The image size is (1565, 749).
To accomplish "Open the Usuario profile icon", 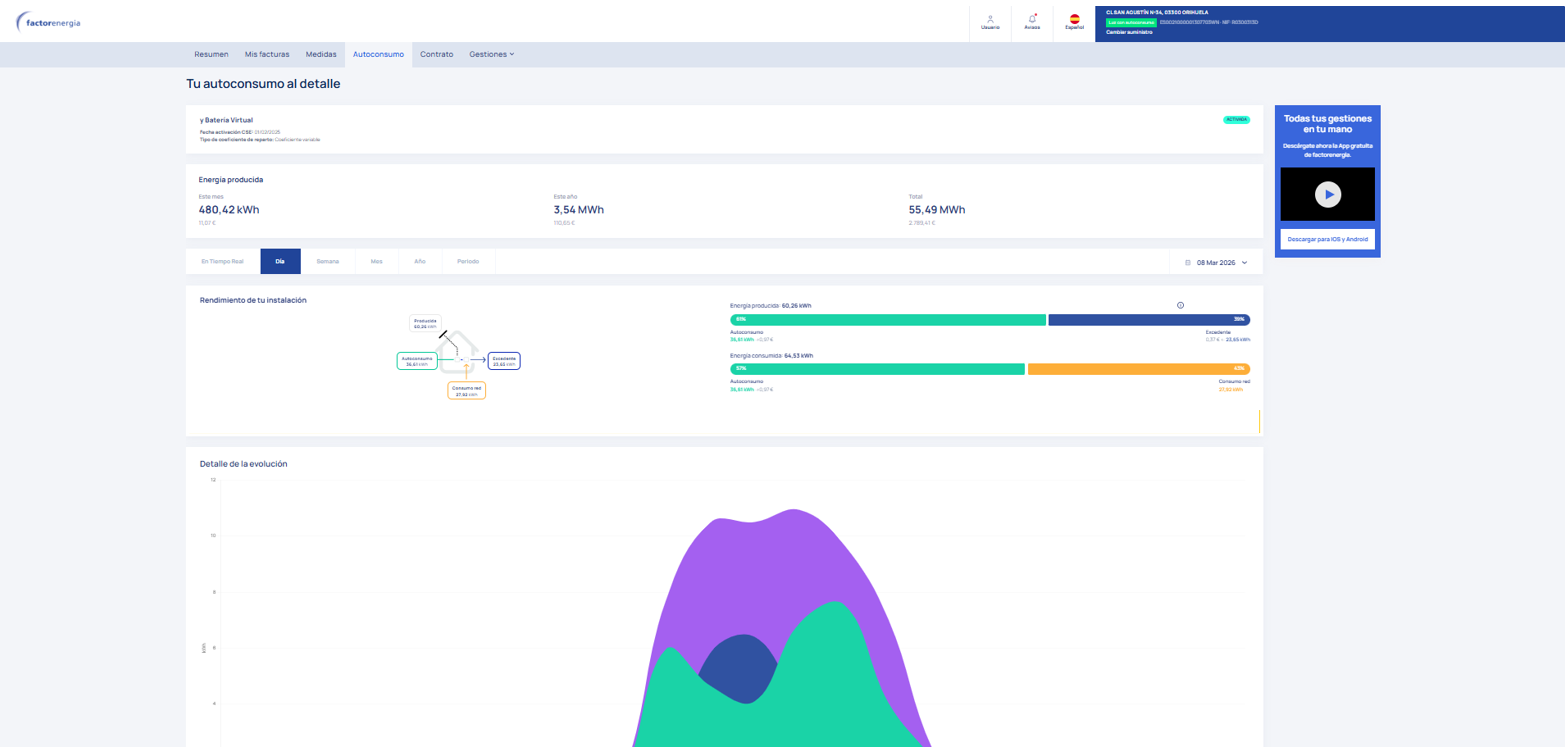I will [990, 21].
